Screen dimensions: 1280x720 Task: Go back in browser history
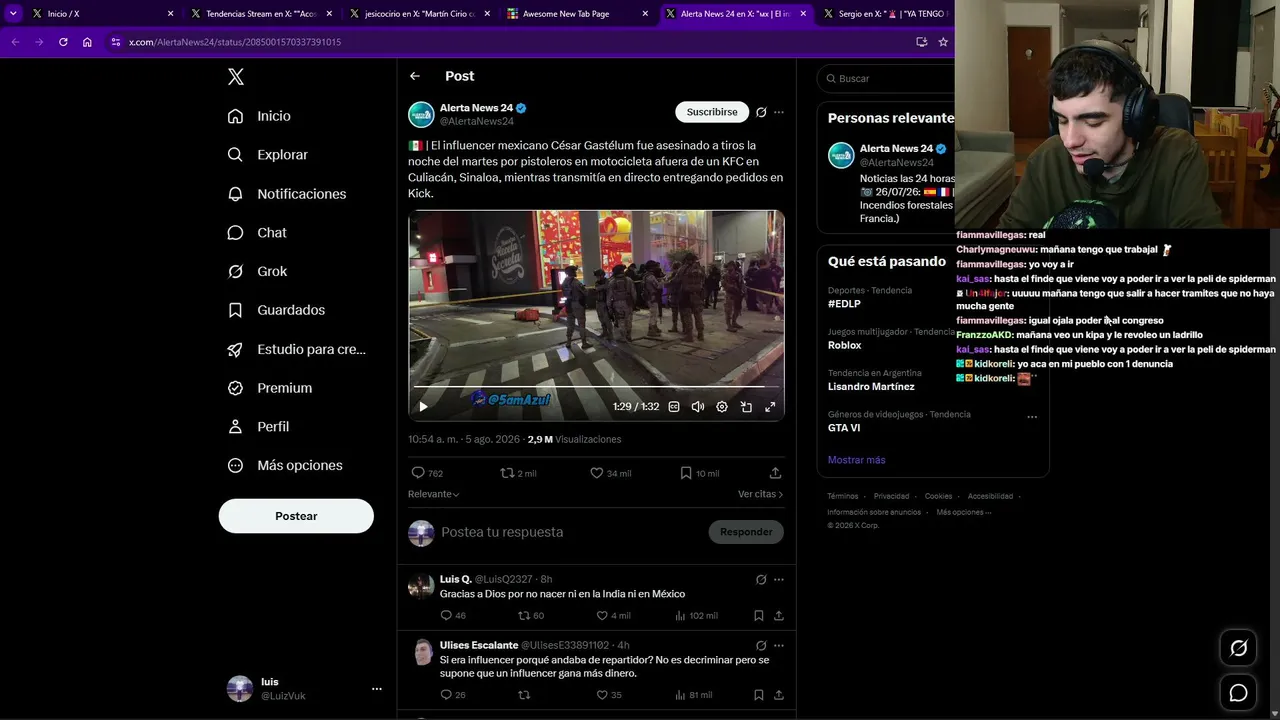pos(15,42)
